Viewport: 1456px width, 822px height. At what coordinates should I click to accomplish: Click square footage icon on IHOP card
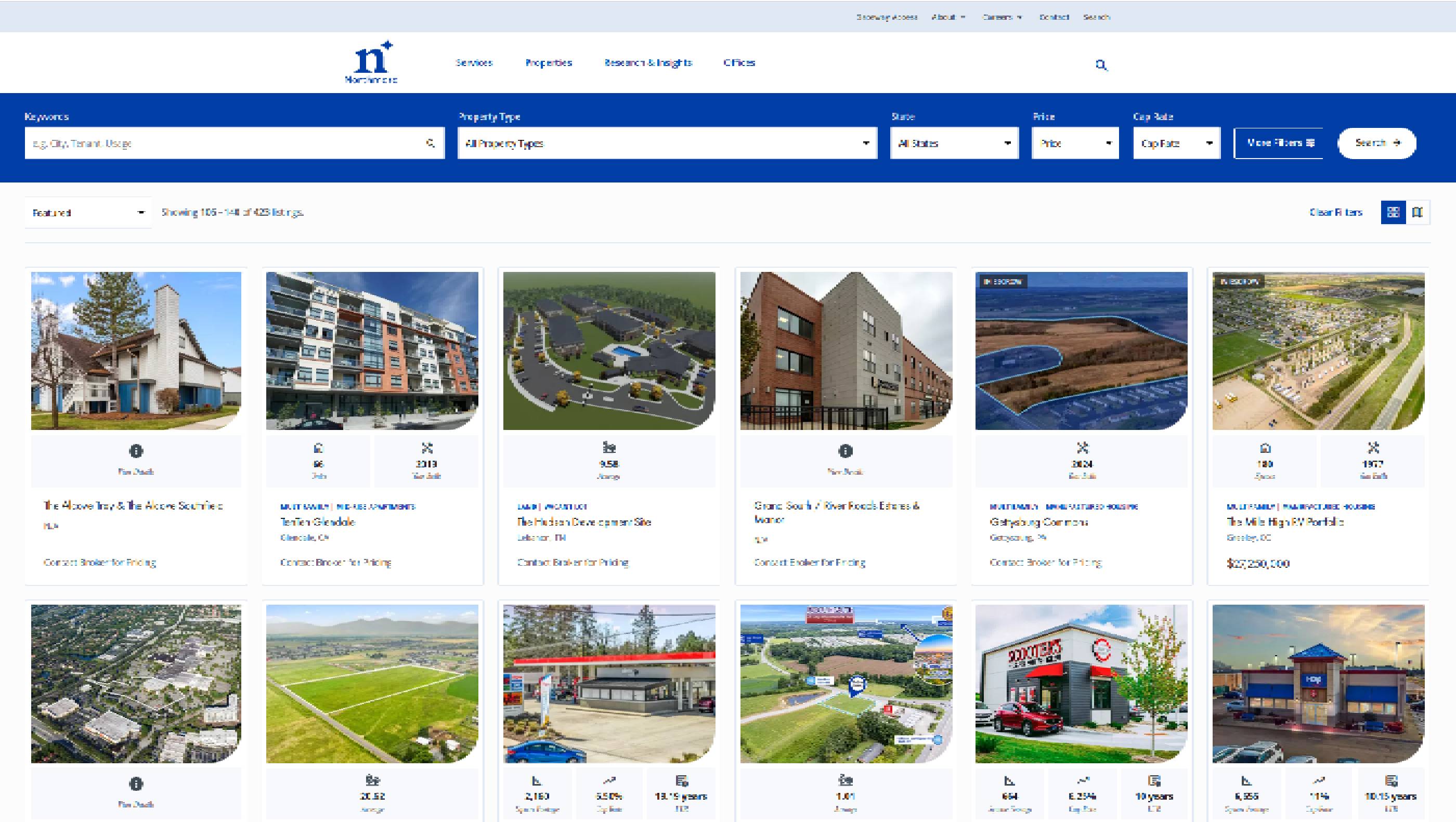click(x=1246, y=781)
